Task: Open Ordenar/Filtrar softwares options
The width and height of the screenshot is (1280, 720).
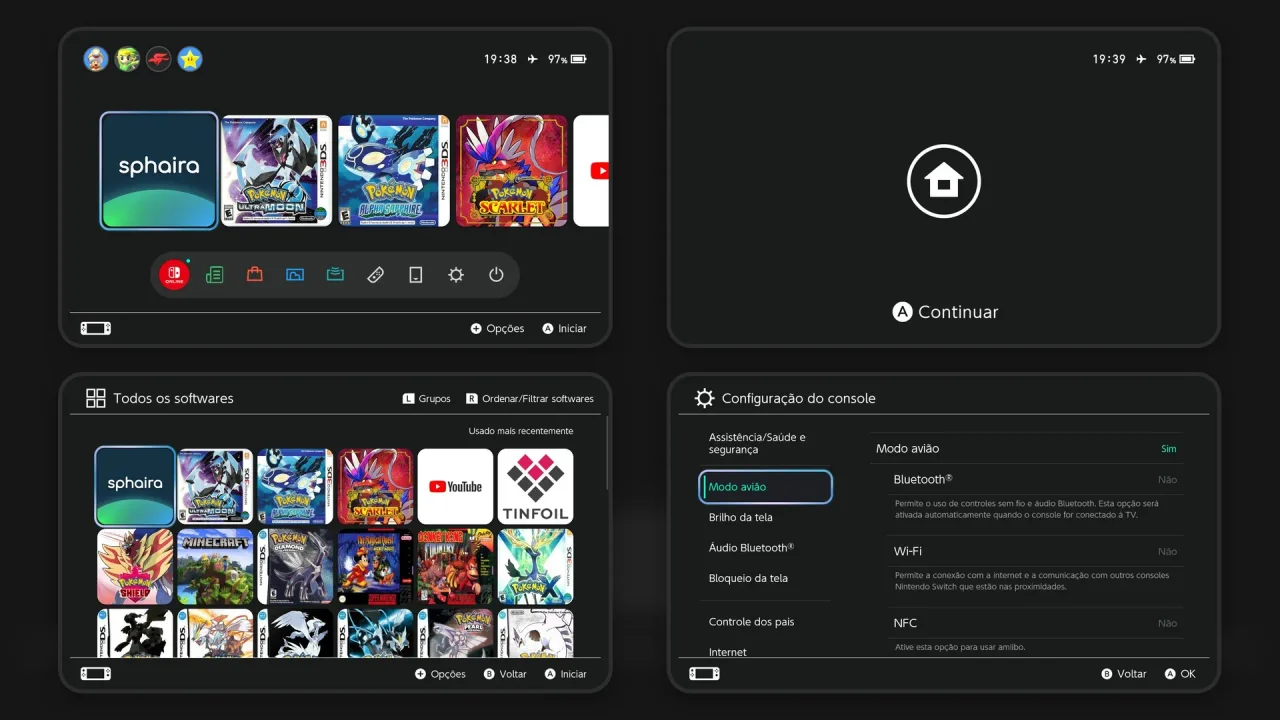Action: coord(530,398)
